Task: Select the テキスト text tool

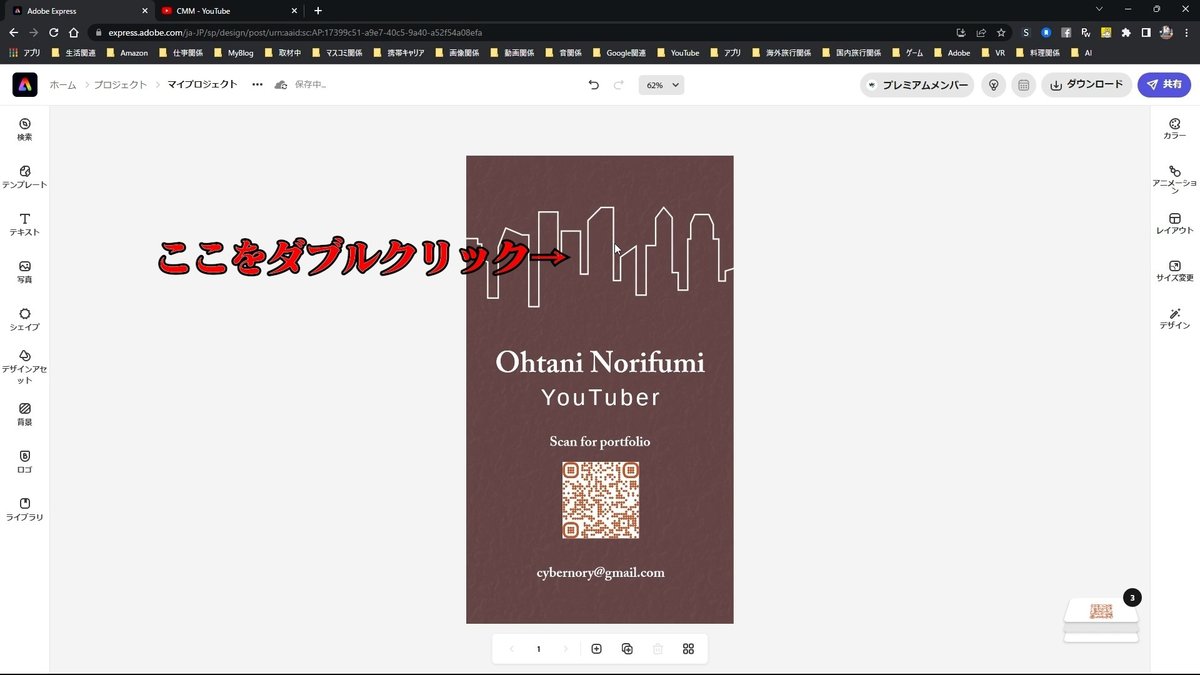Action: point(24,224)
